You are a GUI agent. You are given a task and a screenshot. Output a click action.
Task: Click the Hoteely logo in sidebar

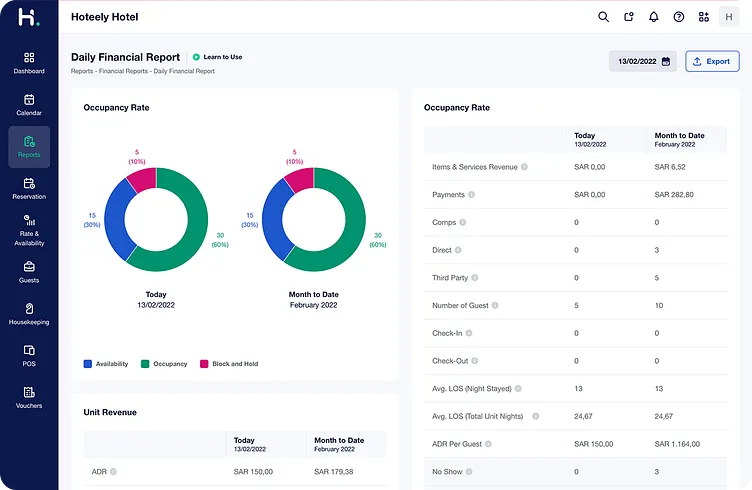point(29,17)
